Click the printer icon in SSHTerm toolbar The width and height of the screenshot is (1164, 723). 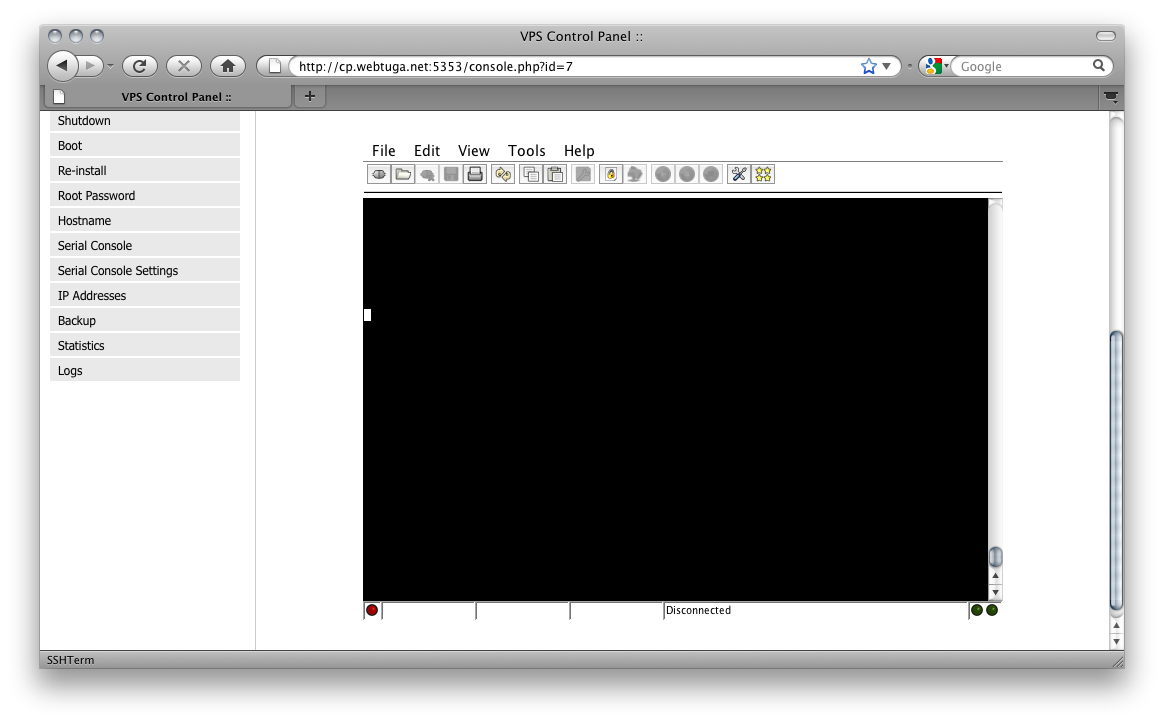click(x=476, y=175)
